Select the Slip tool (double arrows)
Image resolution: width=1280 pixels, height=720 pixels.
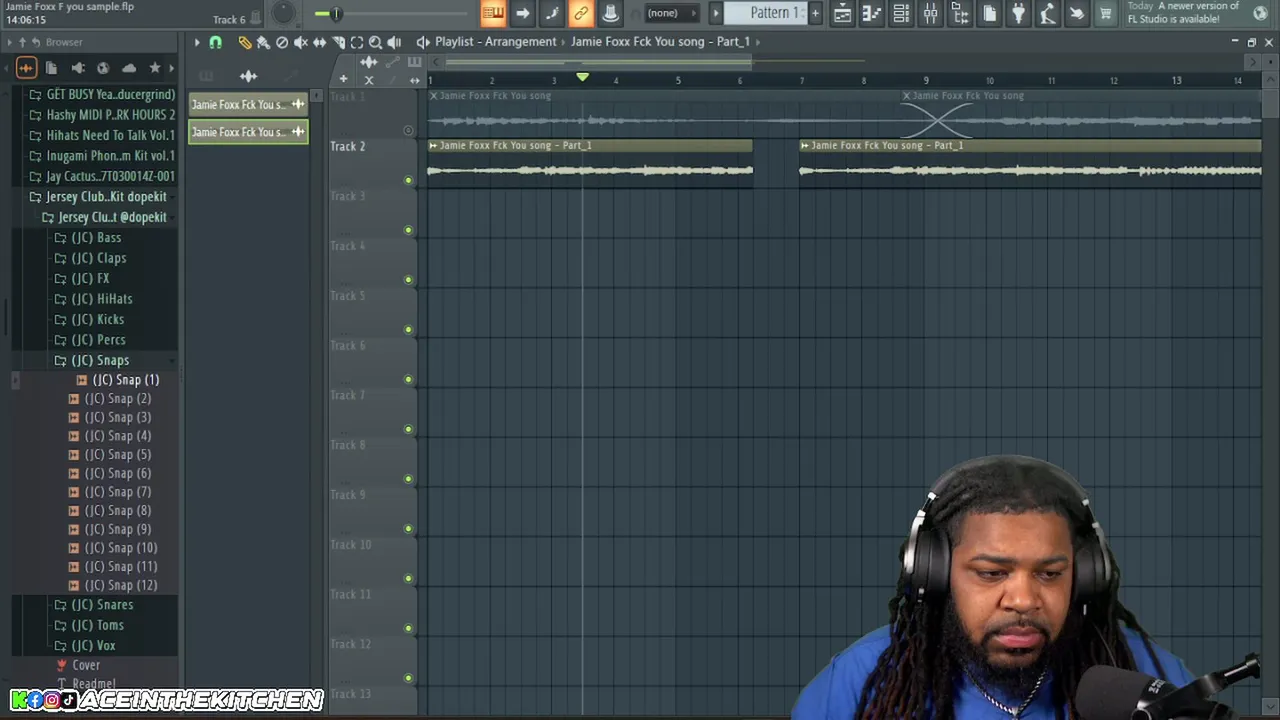[x=320, y=42]
